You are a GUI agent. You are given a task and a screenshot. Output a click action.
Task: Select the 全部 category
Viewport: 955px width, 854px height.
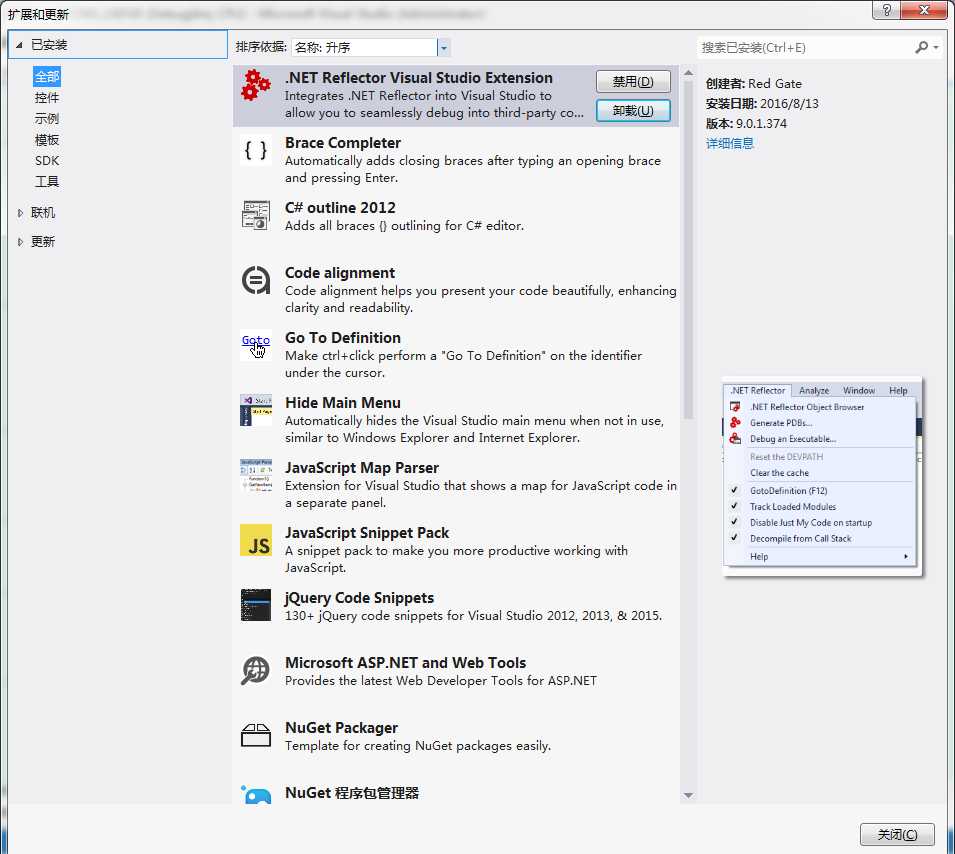coord(47,77)
